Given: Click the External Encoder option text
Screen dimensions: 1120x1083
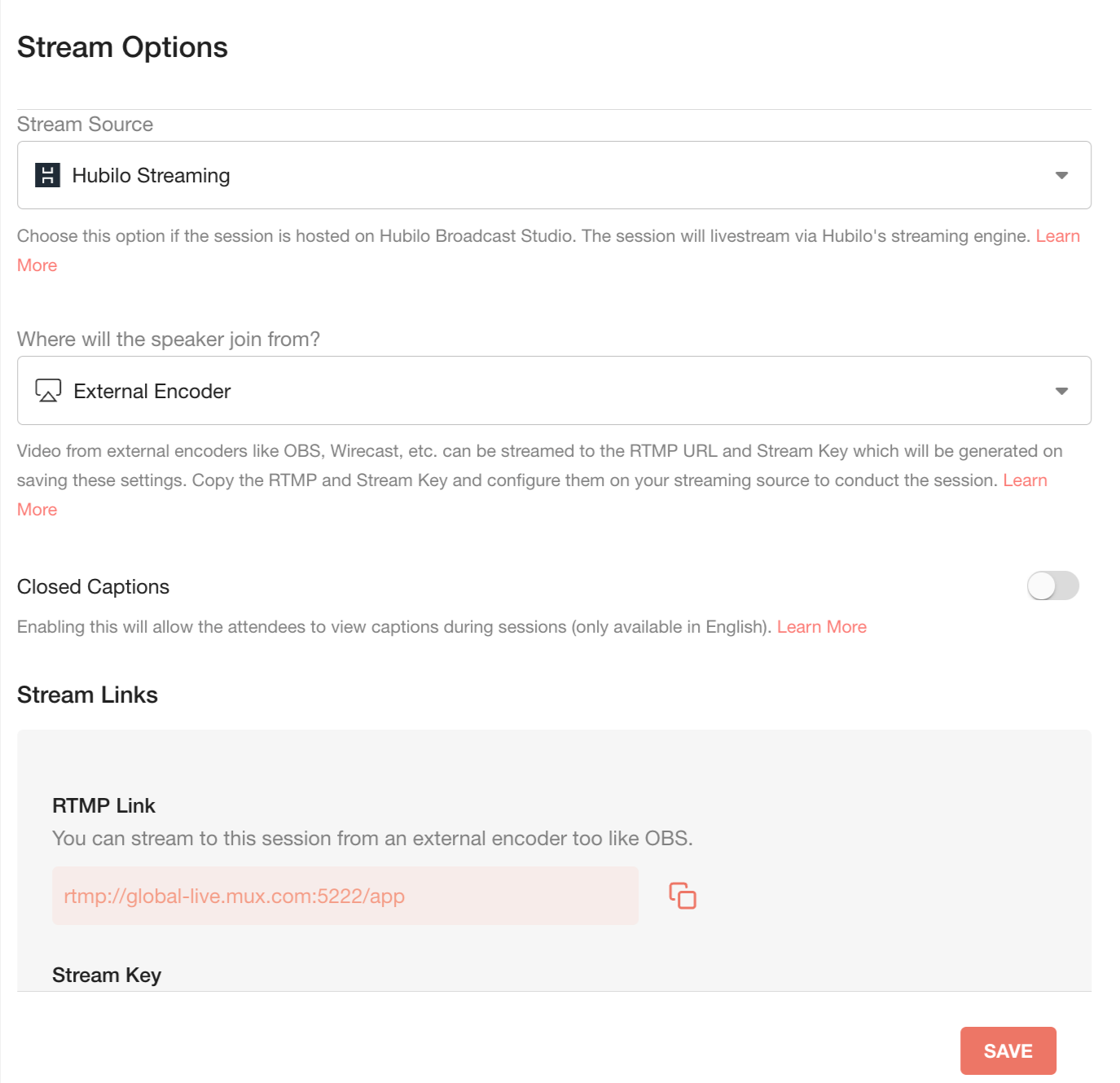Looking at the screenshot, I should [x=152, y=392].
